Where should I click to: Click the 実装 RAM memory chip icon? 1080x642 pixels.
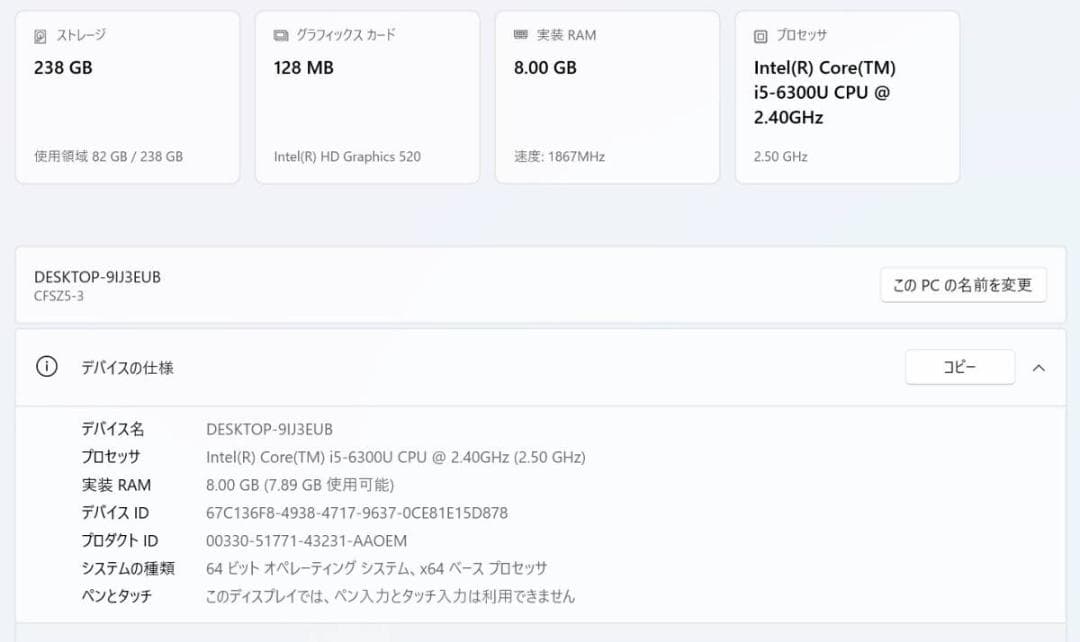tap(519, 34)
